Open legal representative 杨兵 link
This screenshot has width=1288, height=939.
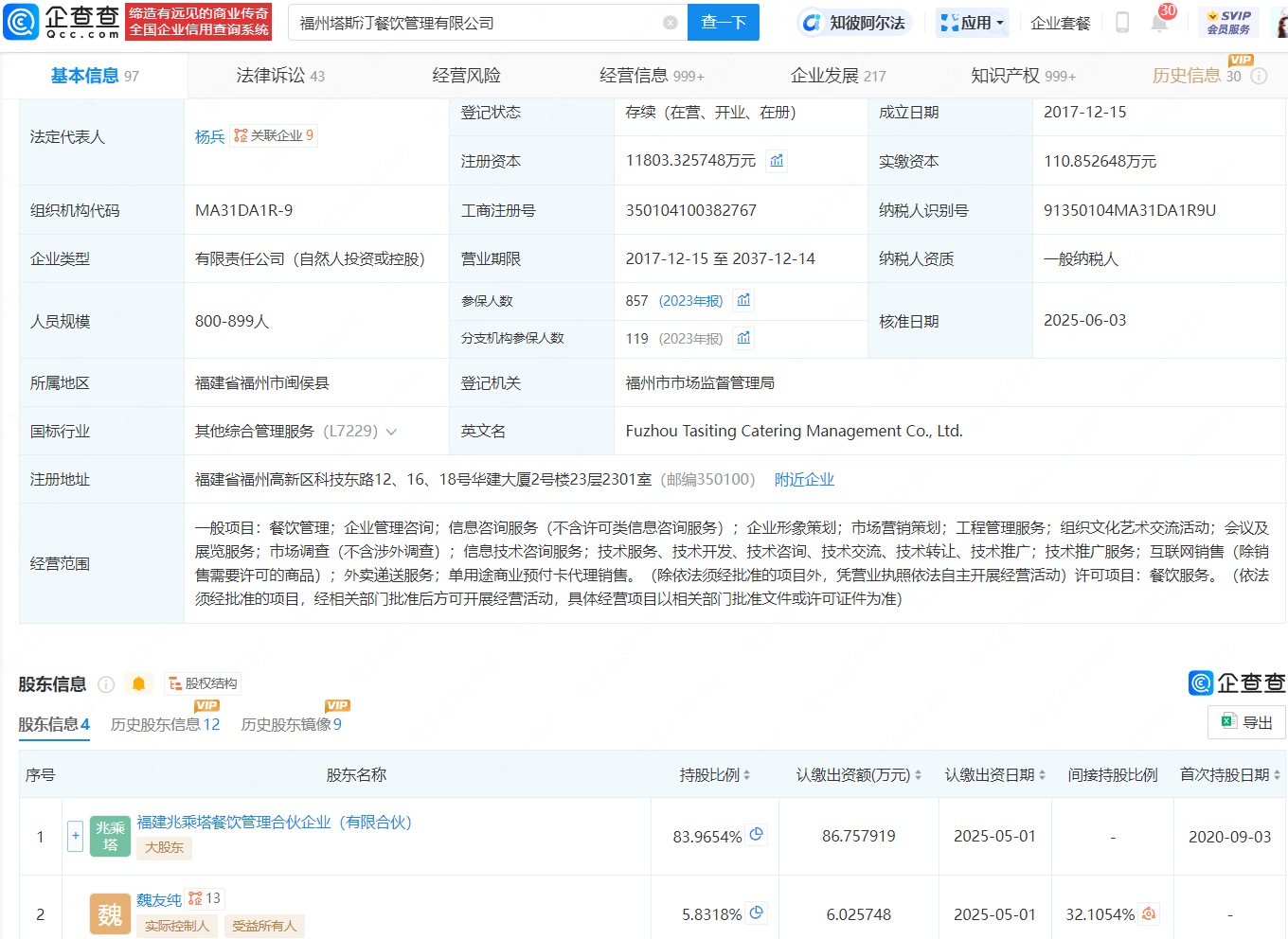[209, 136]
